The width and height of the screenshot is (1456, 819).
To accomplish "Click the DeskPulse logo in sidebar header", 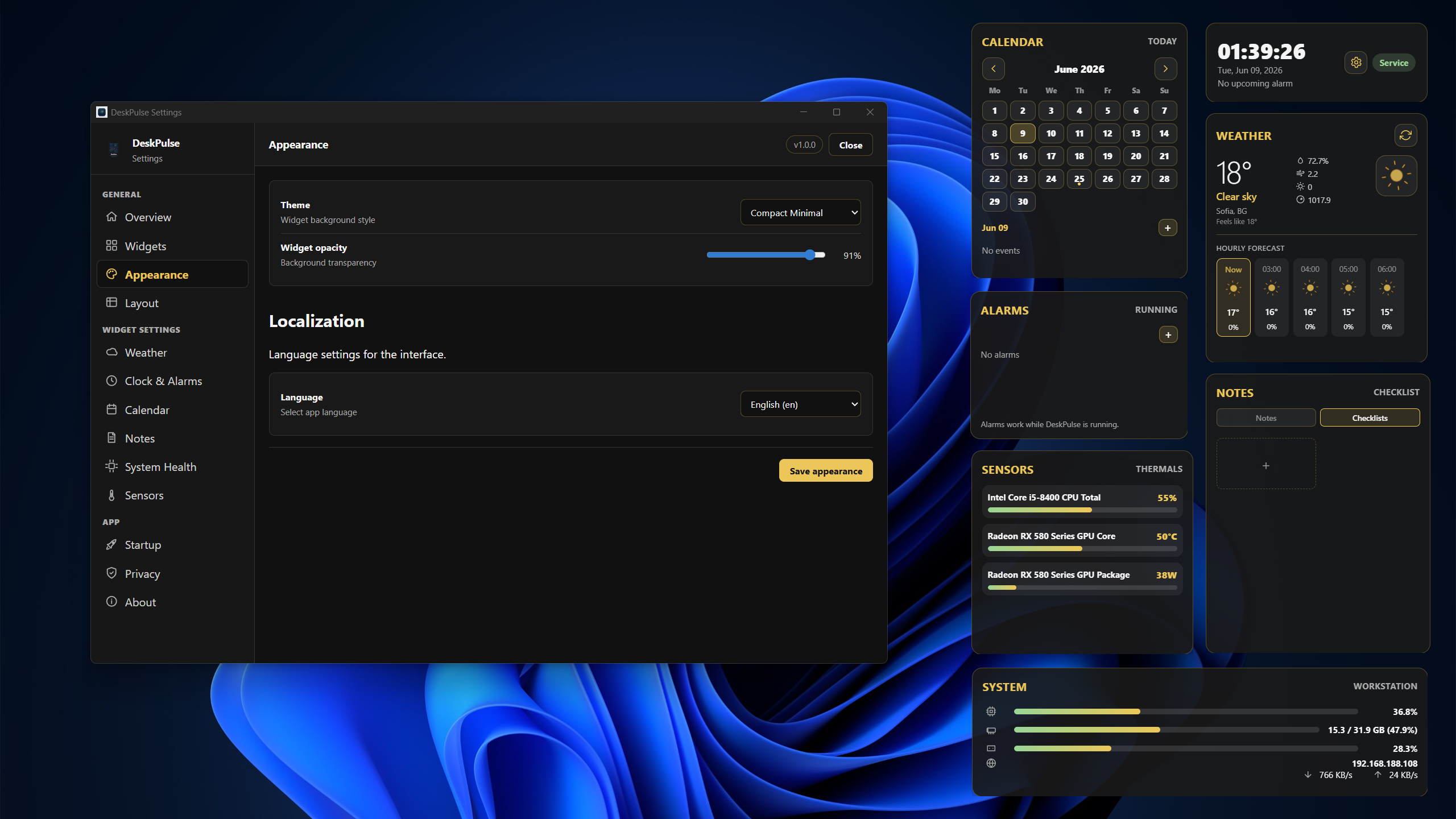I will pyautogui.click(x=114, y=150).
